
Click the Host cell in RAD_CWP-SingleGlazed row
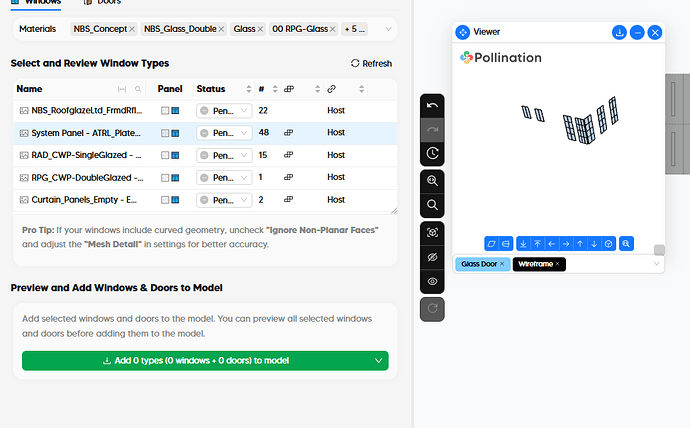336,155
